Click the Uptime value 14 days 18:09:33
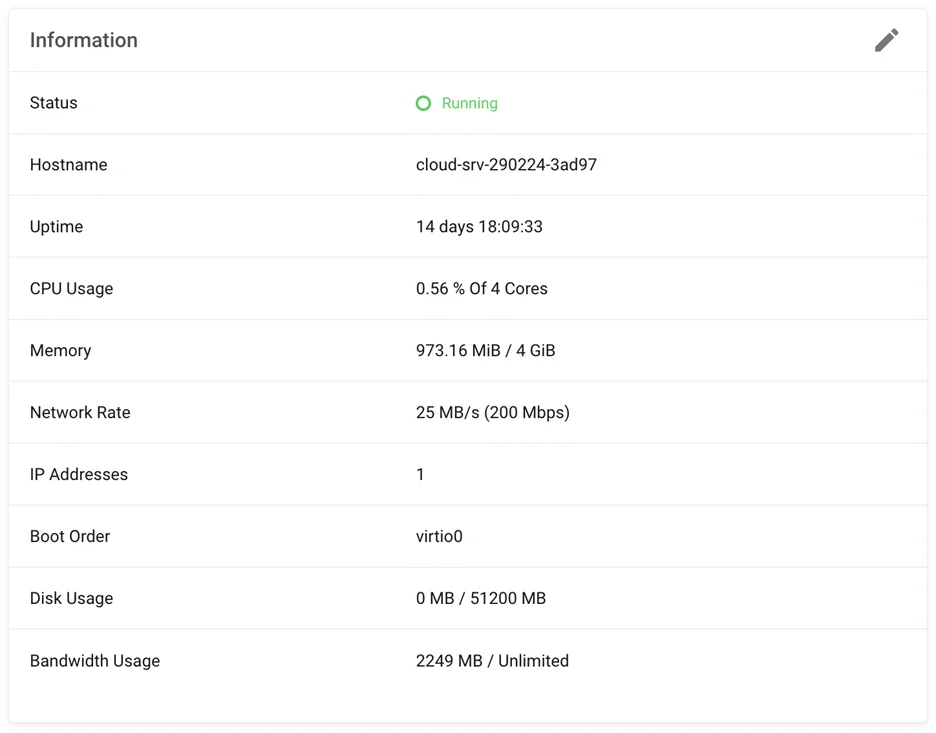Screen dimensions: 936x733 [479, 227]
